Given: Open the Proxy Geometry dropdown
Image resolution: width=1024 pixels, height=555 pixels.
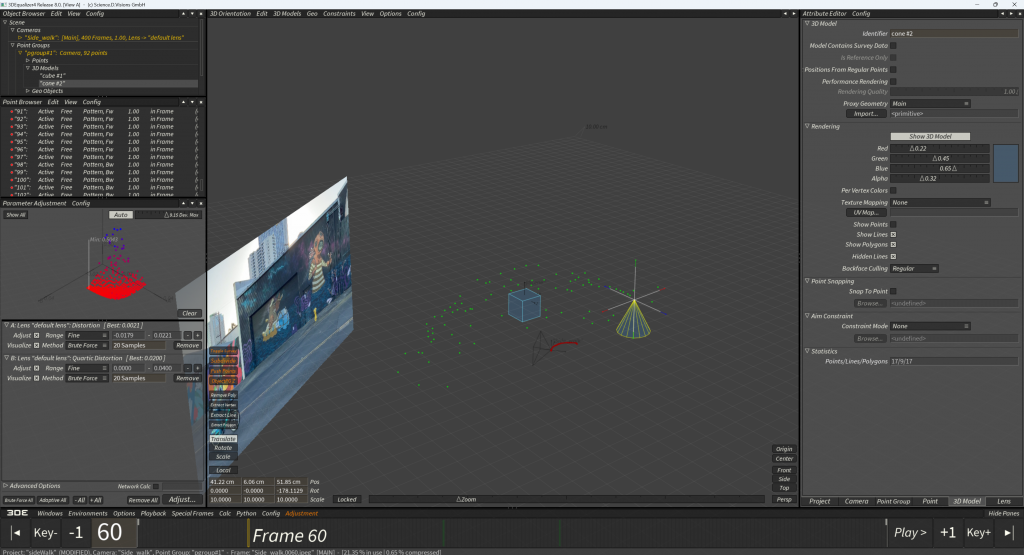Looking at the screenshot, I should tap(931, 103).
